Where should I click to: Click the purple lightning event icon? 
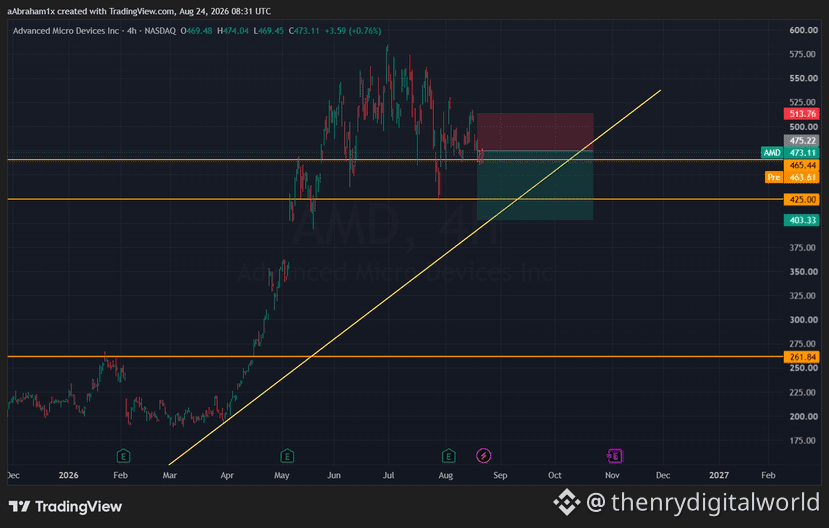pos(483,456)
